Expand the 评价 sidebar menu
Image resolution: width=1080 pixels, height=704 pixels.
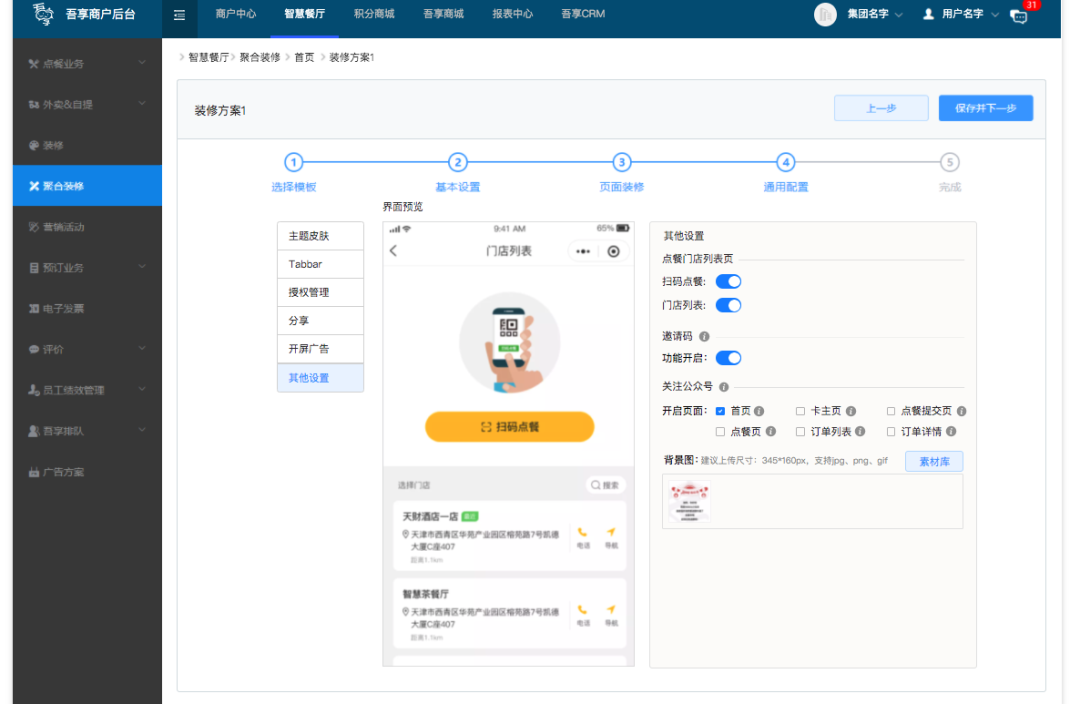tap(87, 349)
